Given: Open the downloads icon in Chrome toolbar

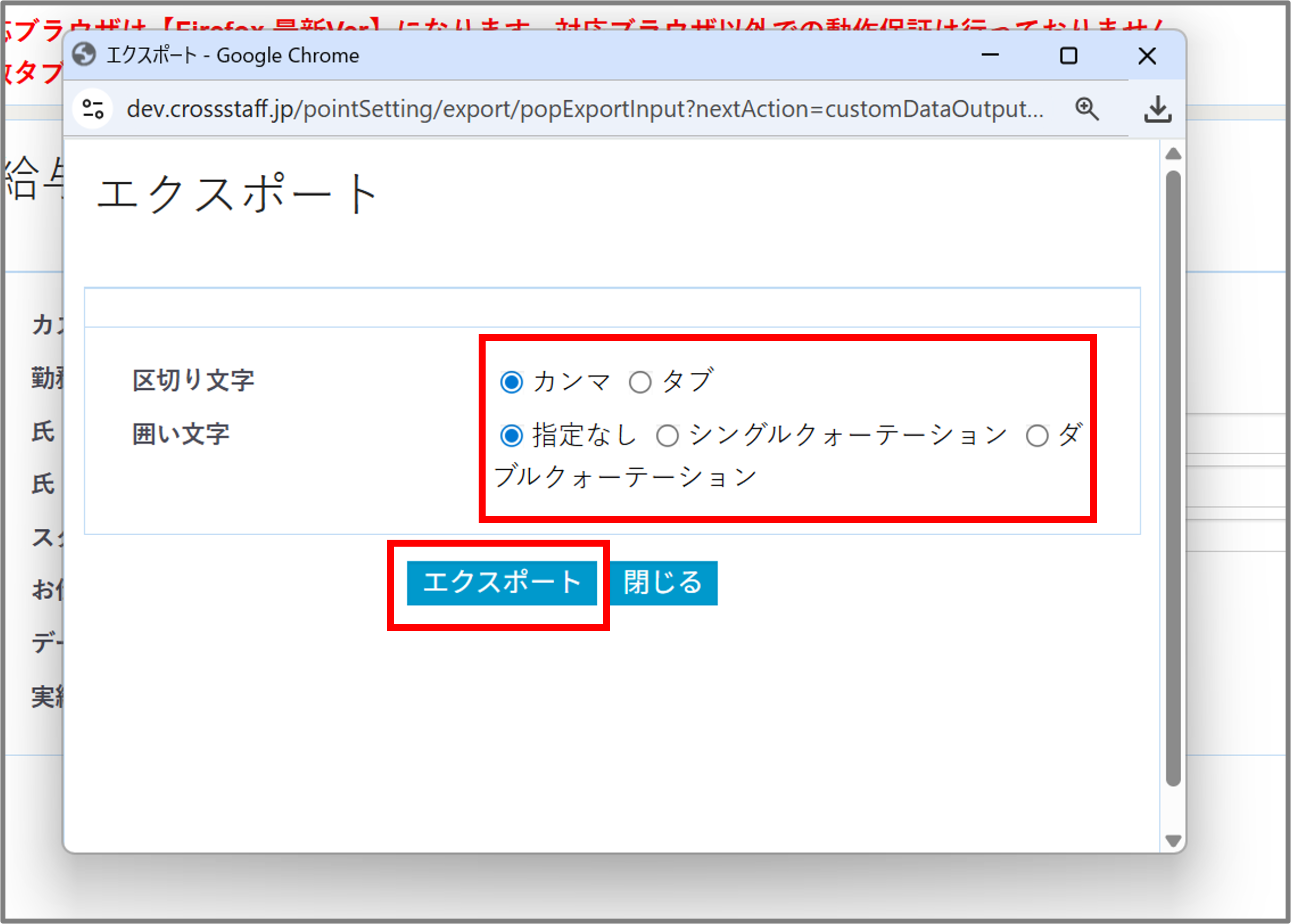Looking at the screenshot, I should 1157,109.
